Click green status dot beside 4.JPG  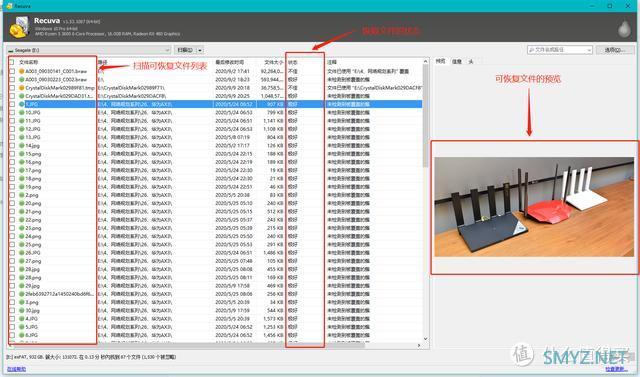tap(22, 319)
